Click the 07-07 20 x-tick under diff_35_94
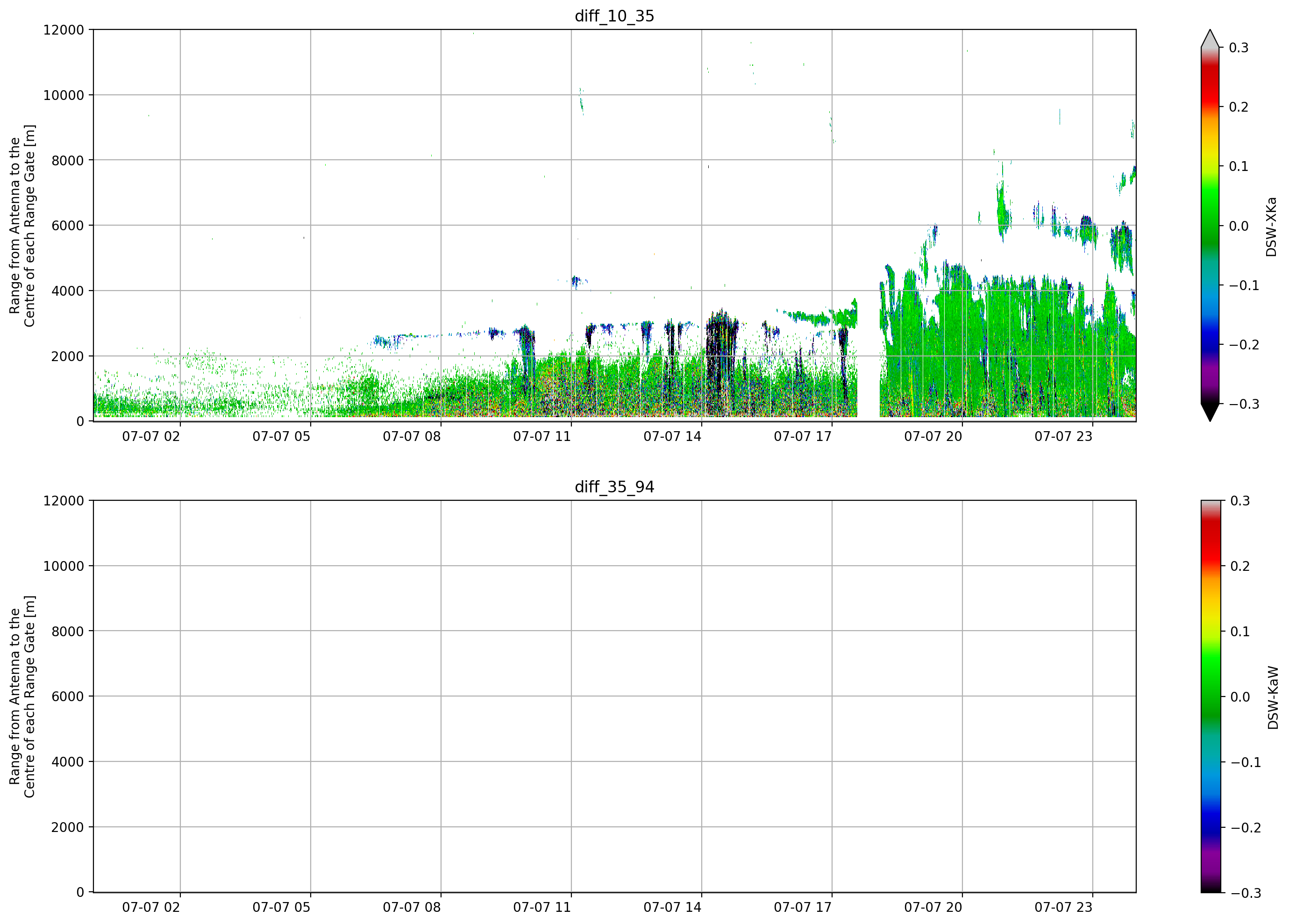The image size is (1289, 924). (x=933, y=908)
